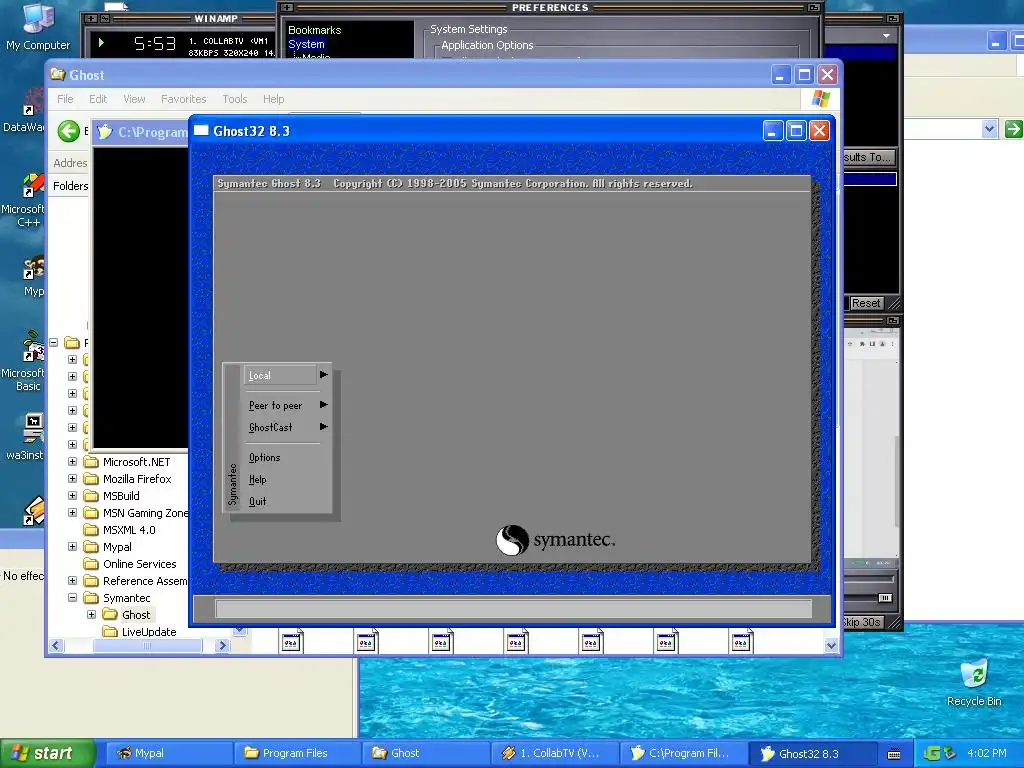Open the My Computer desktop icon
Image resolution: width=1024 pixels, height=768 pixels.
pyautogui.click(x=38, y=27)
